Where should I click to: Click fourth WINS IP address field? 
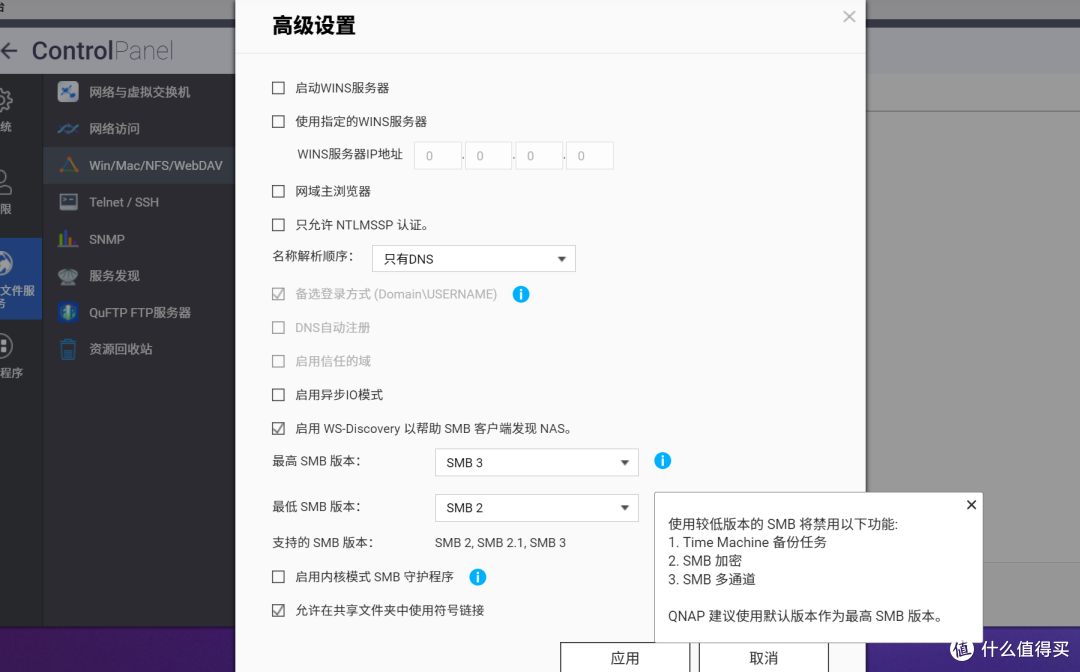[590, 156]
